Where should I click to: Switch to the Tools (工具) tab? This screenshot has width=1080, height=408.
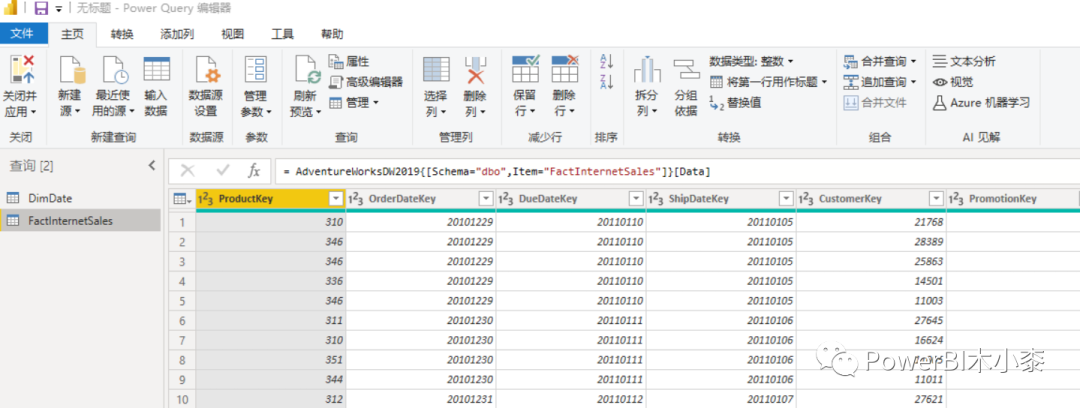[x=282, y=34]
